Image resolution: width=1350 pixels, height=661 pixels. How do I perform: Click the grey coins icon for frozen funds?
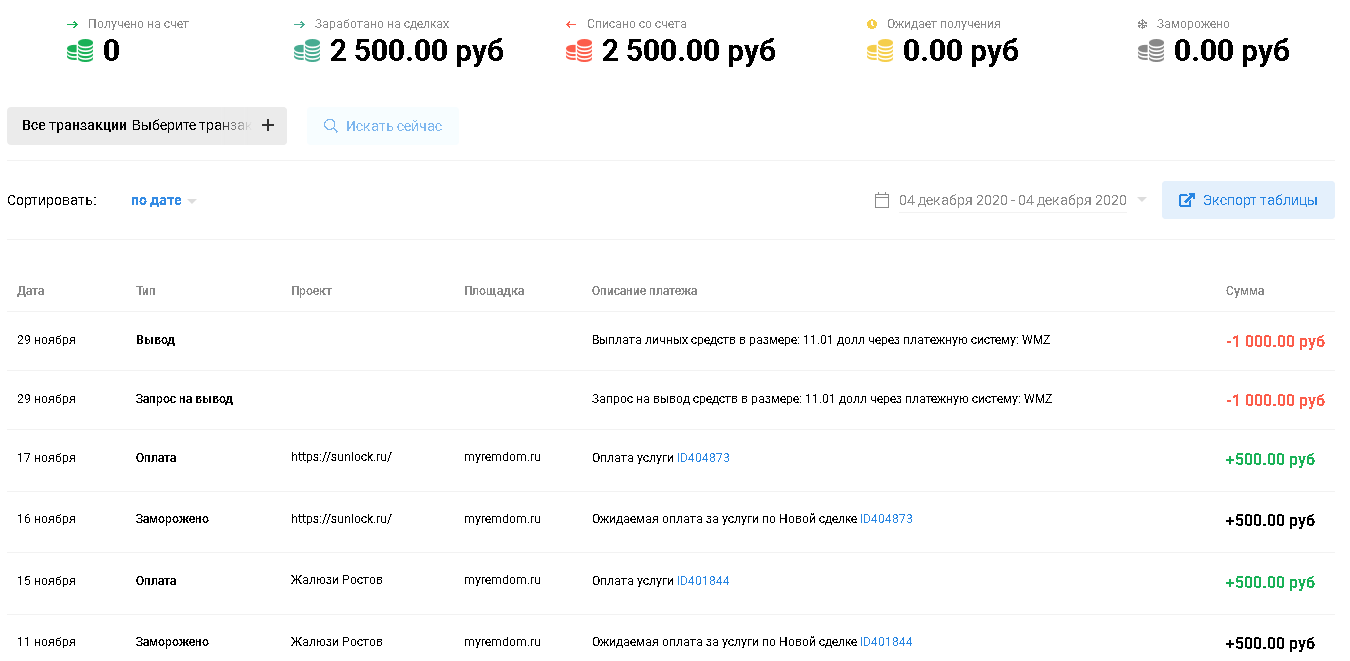pyautogui.click(x=1151, y=51)
